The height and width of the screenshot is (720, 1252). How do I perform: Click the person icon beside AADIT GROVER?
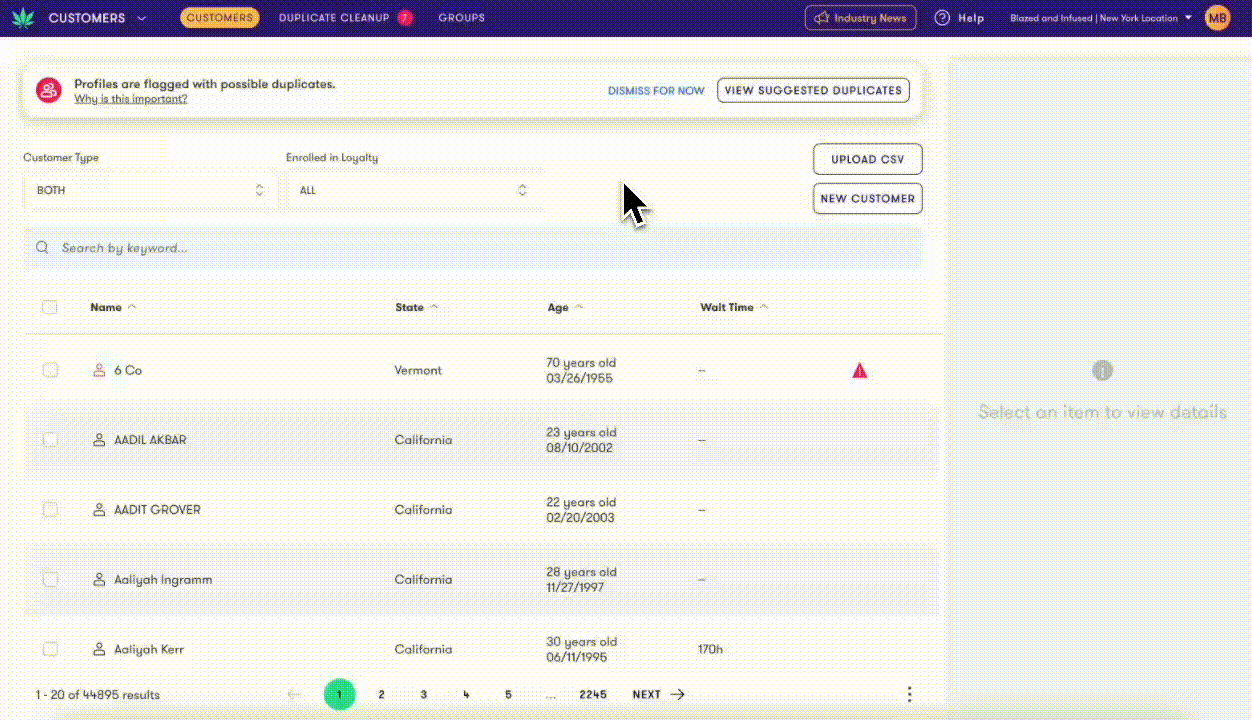[99, 510]
